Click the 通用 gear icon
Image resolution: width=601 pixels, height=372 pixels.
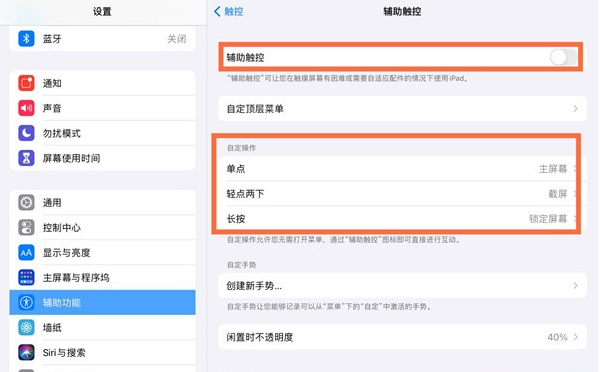[x=26, y=202]
